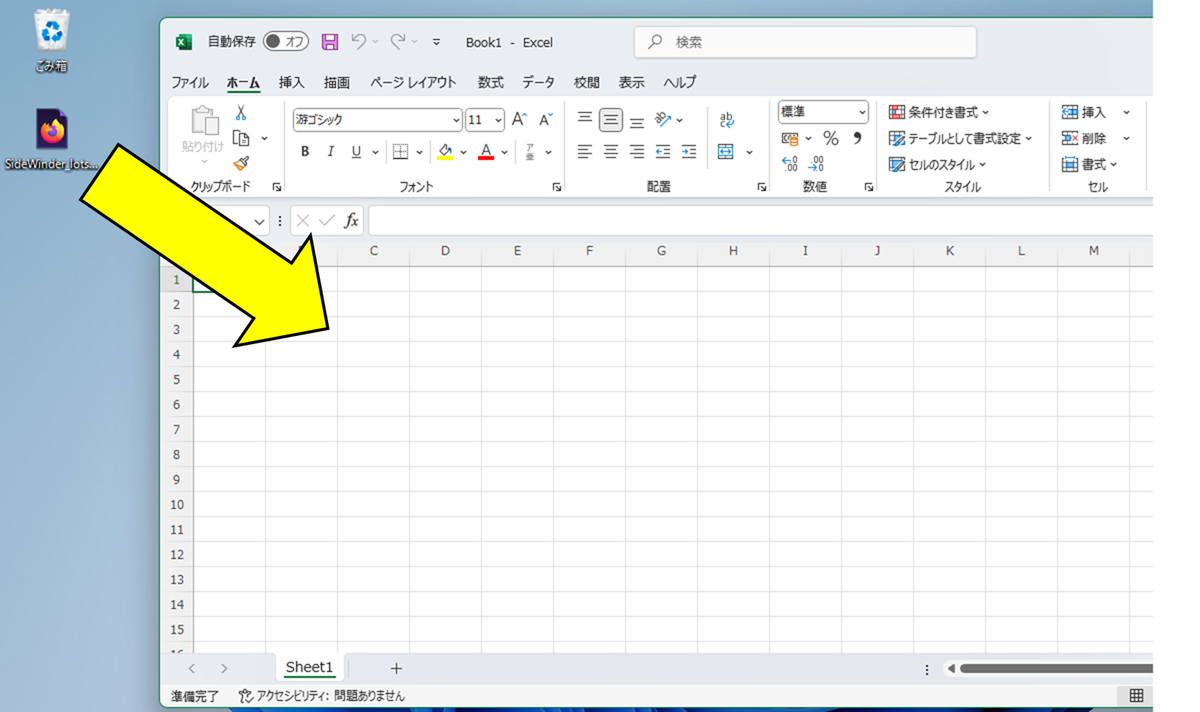1200x712 pixels.
Task: Click the Increase Font Size icon
Action: pyautogui.click(x=519, y=120)
